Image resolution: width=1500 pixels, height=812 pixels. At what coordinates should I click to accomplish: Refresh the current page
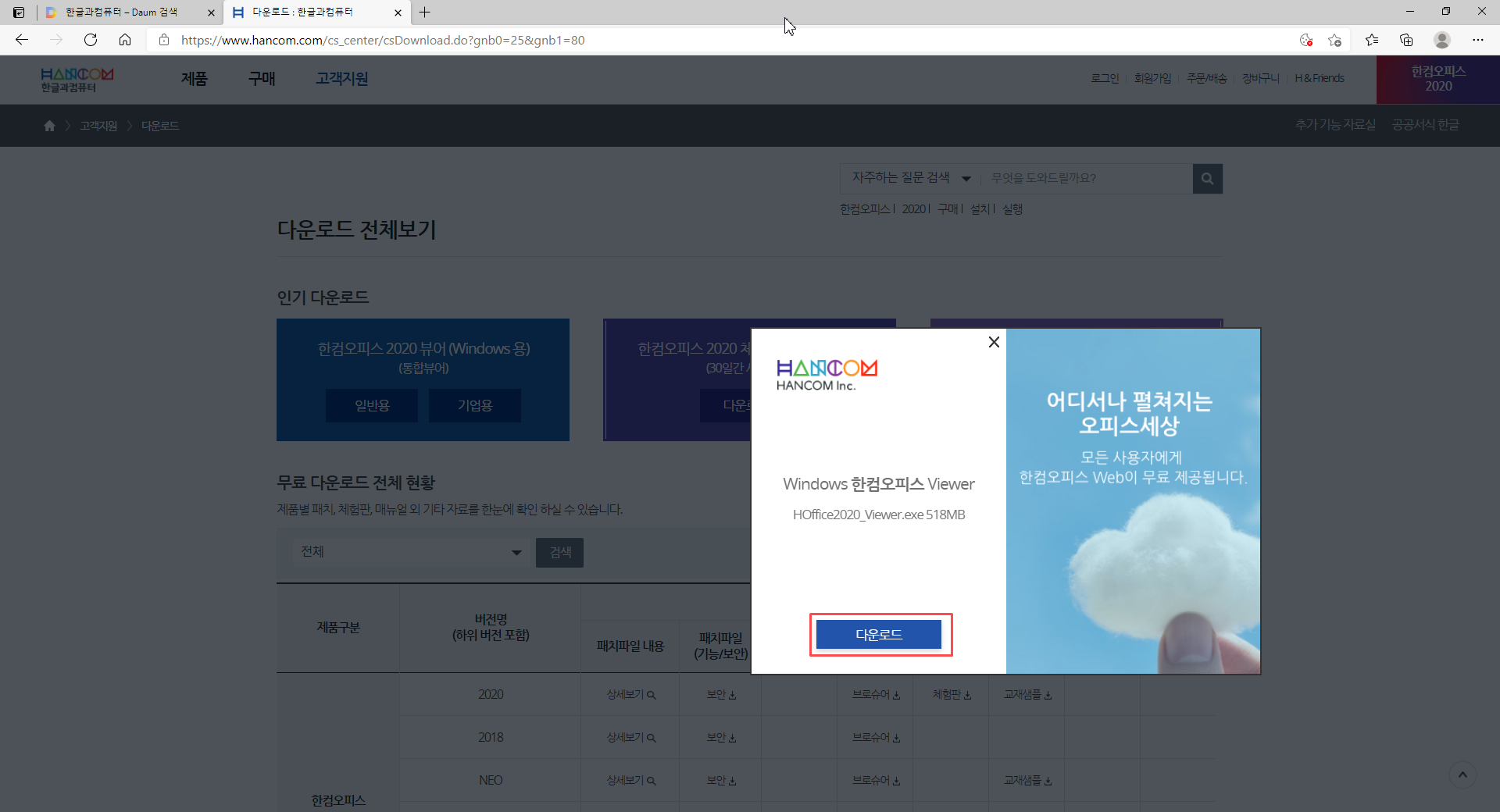pyautogui.click(x=91, y=40)
